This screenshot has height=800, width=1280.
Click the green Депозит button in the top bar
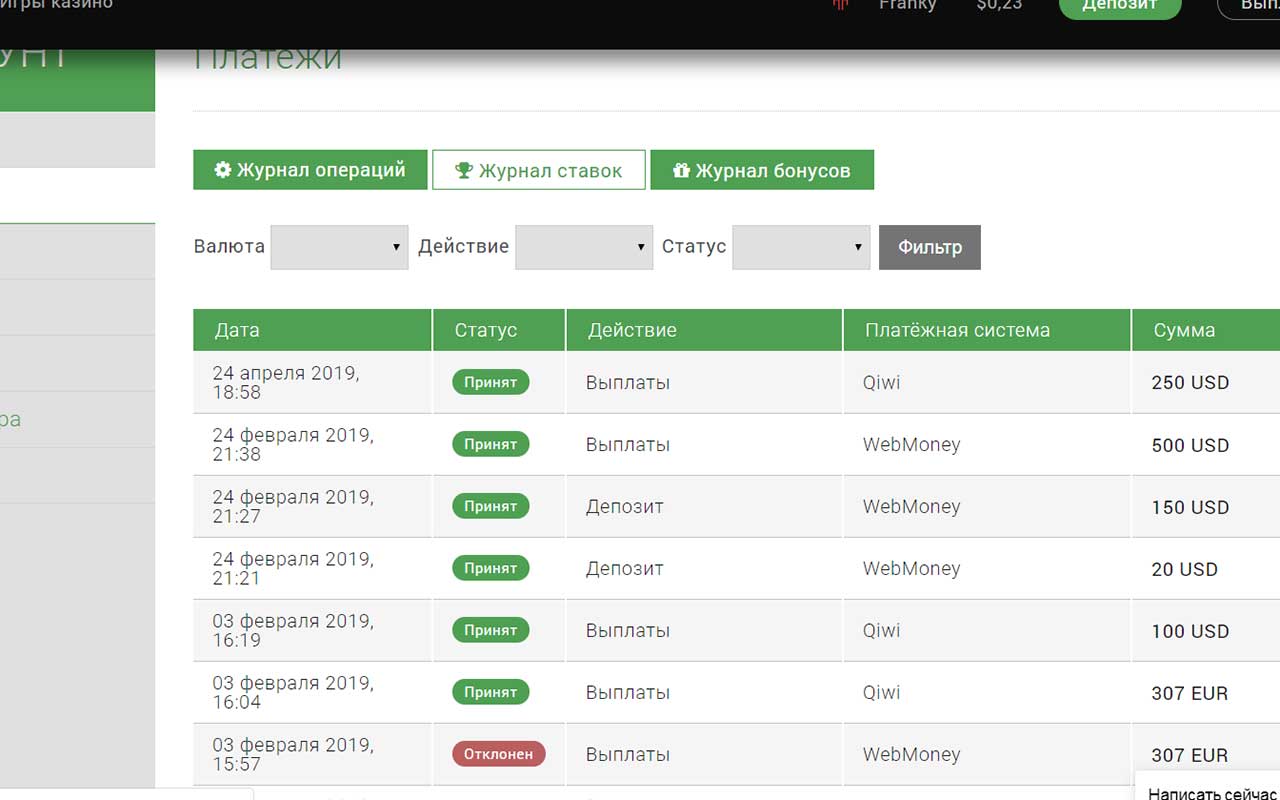[x=1120, y=6]
